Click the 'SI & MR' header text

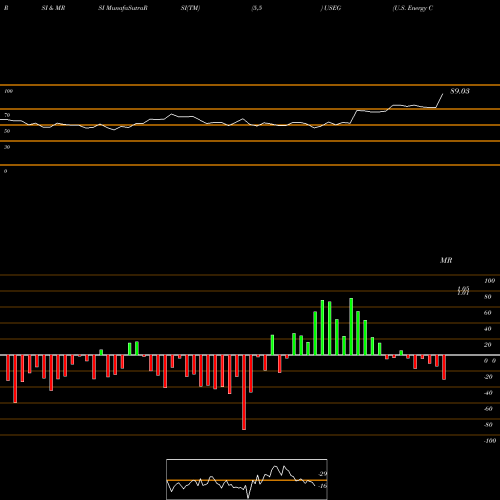coord(53,8)
